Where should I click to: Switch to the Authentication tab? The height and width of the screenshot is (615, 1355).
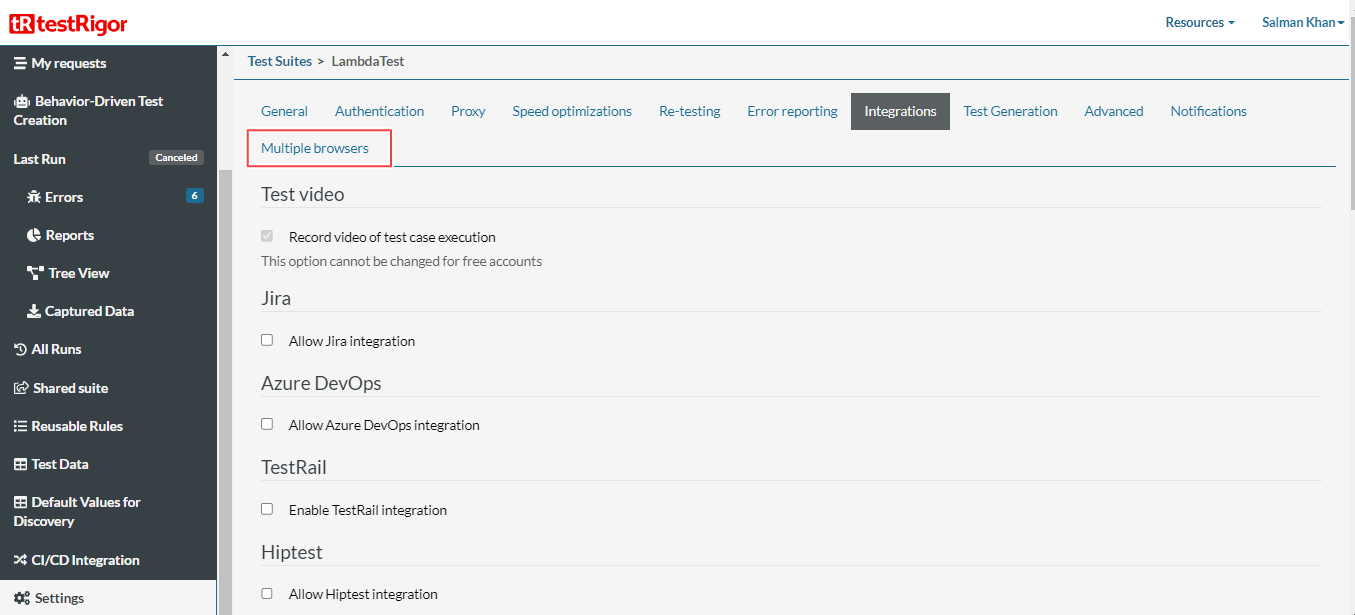point(379,111)
